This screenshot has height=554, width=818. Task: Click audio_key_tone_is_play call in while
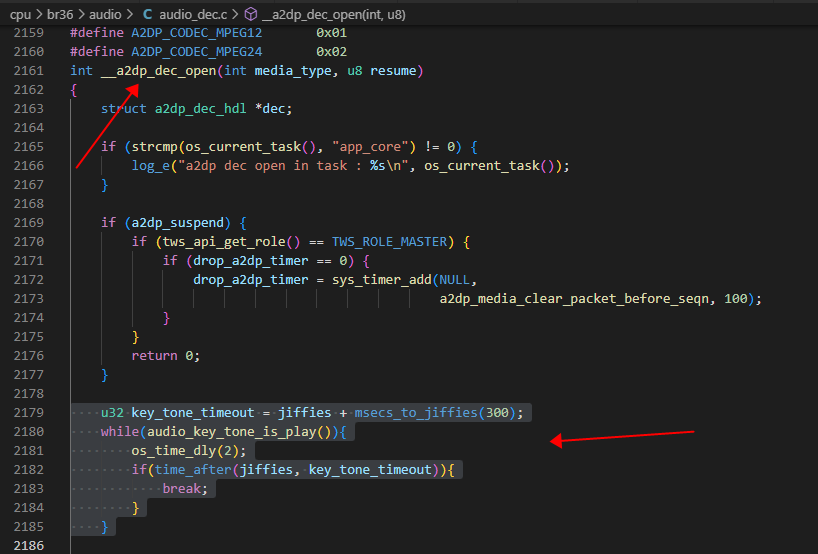click(x=232, y=432)
